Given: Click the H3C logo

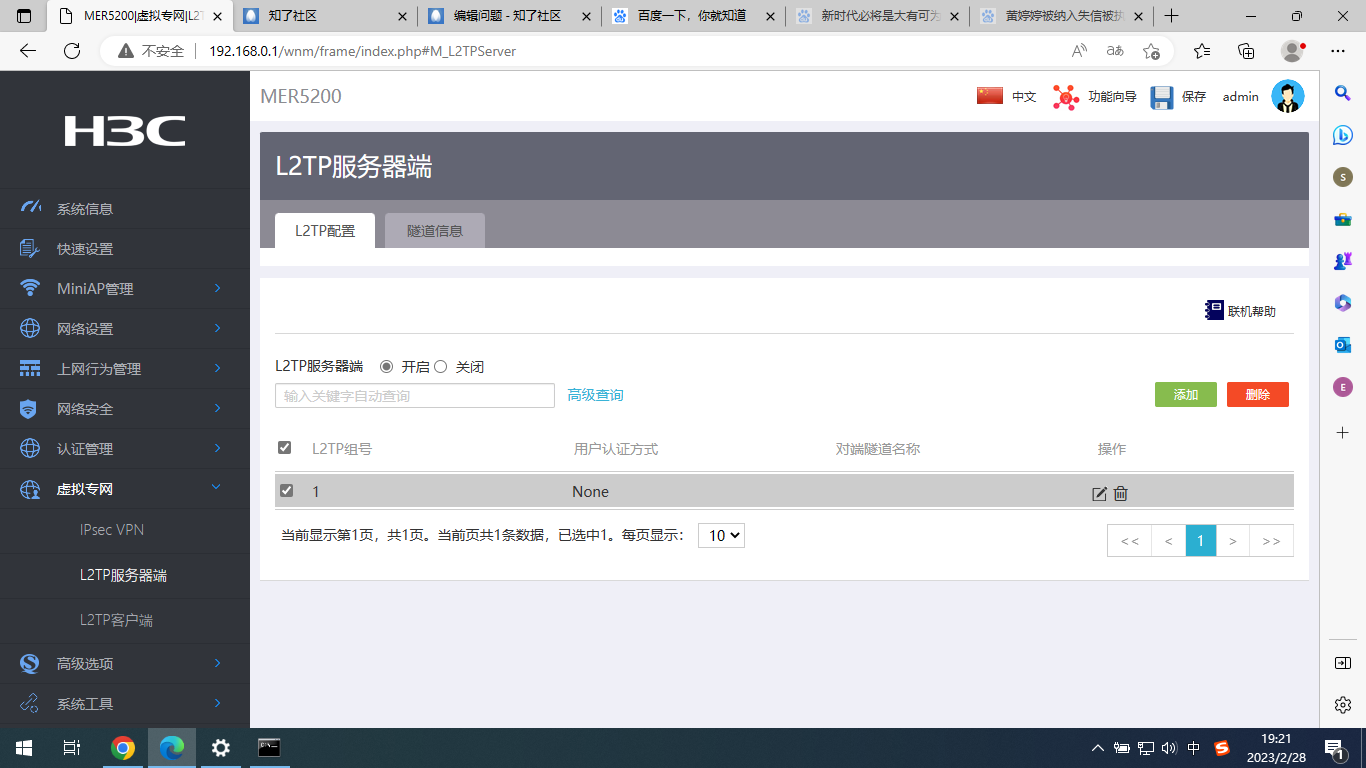Looking at the screenshot, I should click(x=125, y=131).
